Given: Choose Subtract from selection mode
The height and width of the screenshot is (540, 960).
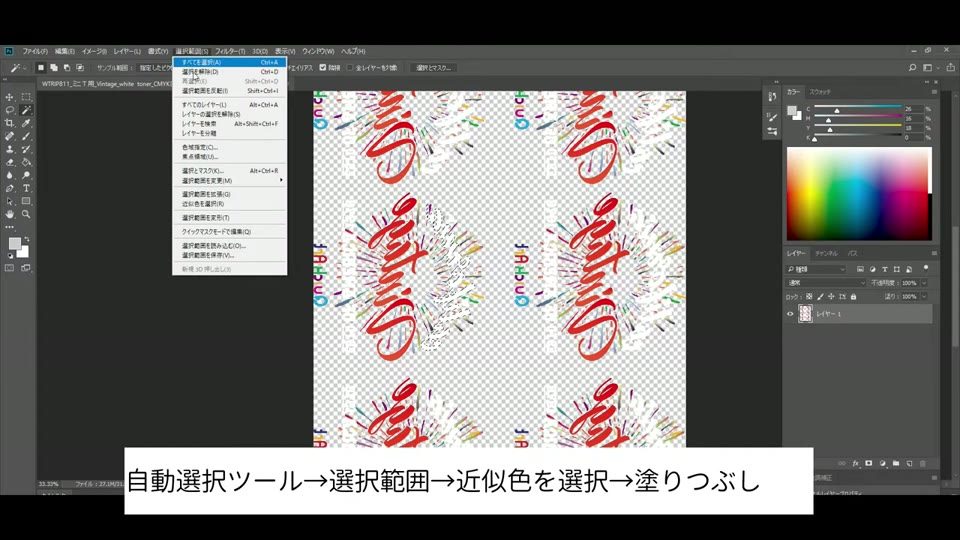Looking at the screenshot, I should tap(67, 67).
